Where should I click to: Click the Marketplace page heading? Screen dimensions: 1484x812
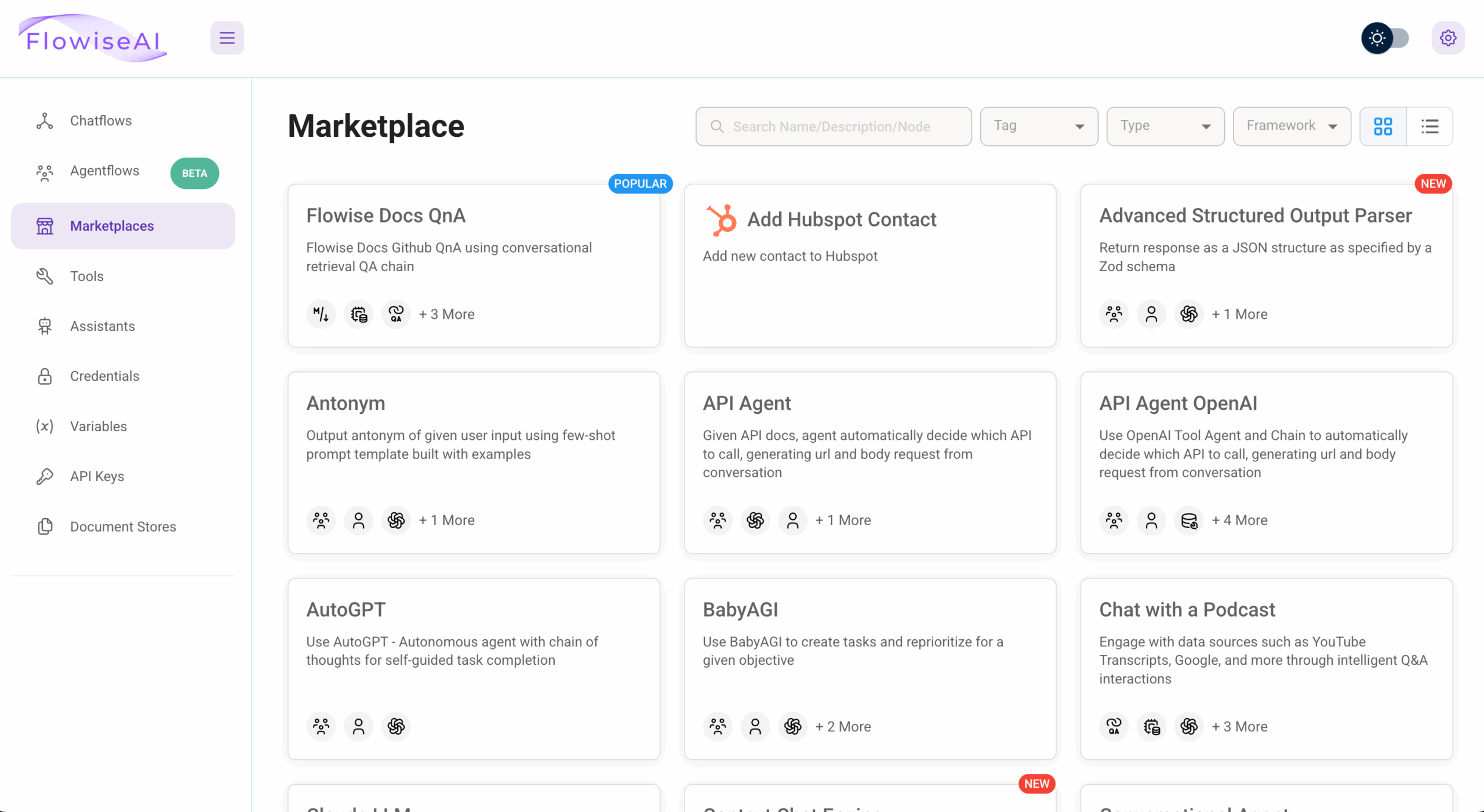pos(376,126)
